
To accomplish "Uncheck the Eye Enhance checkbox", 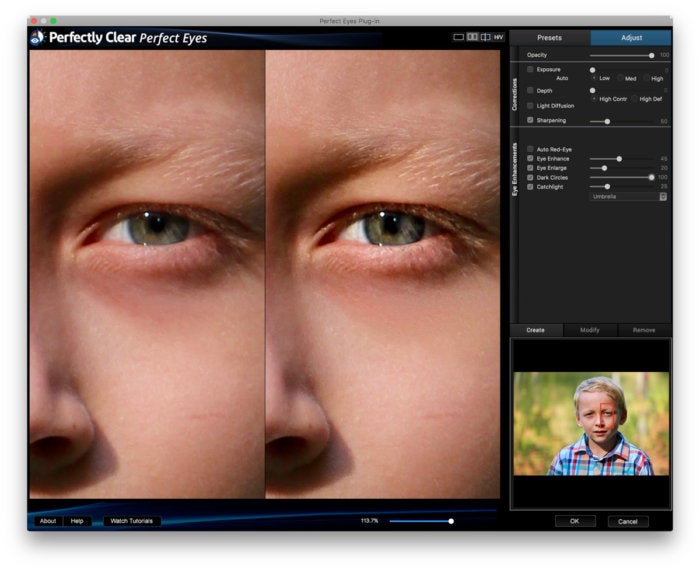I will click(x=530, y=158).
